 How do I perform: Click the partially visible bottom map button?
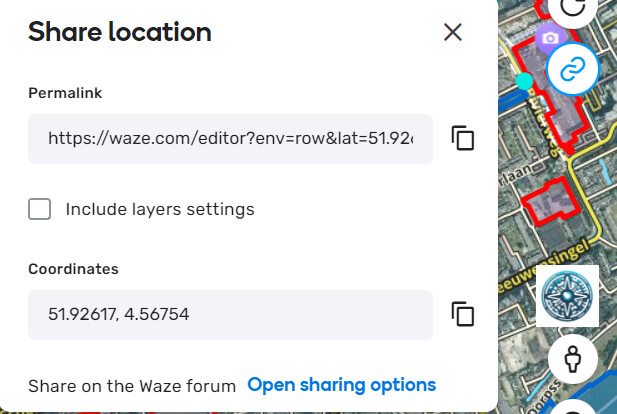(x=573, y=409)
